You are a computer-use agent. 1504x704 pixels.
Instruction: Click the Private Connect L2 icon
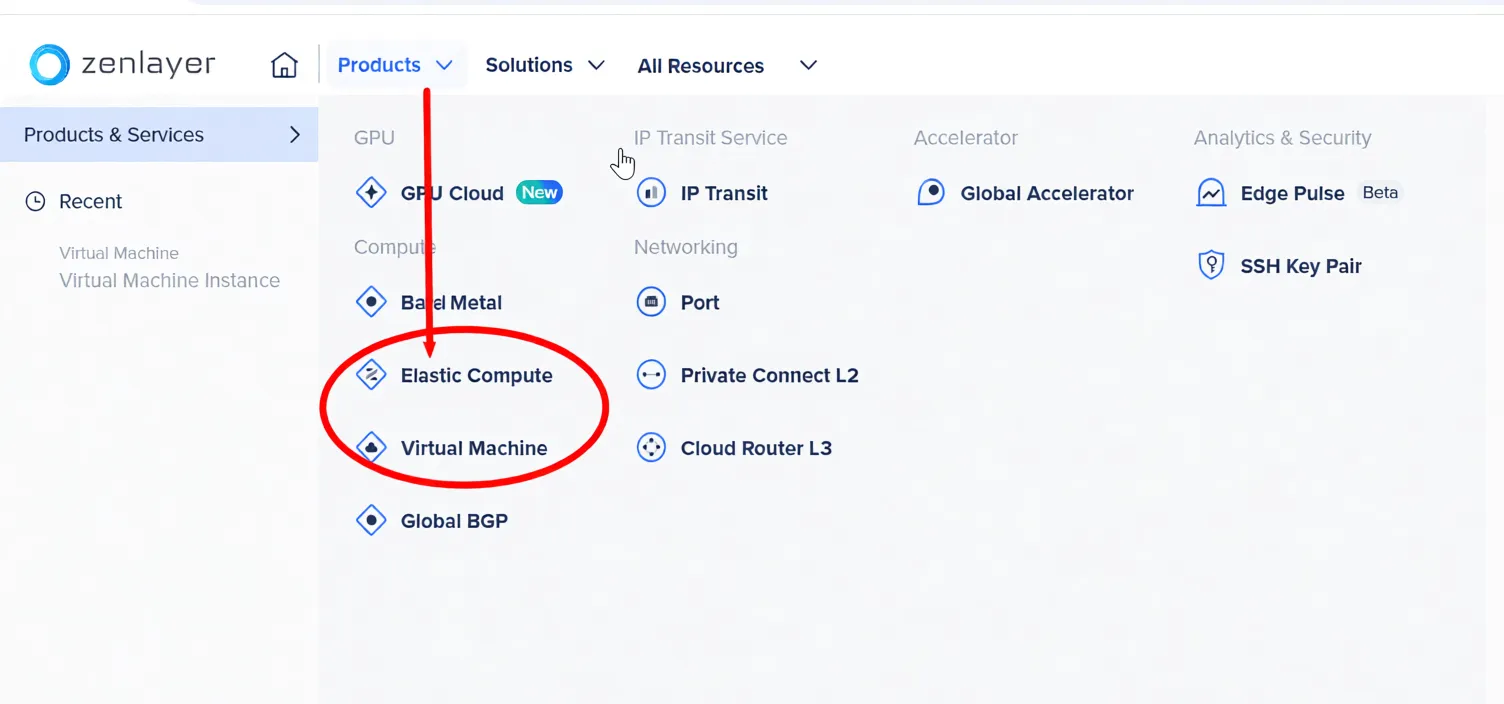pos(651,375)
